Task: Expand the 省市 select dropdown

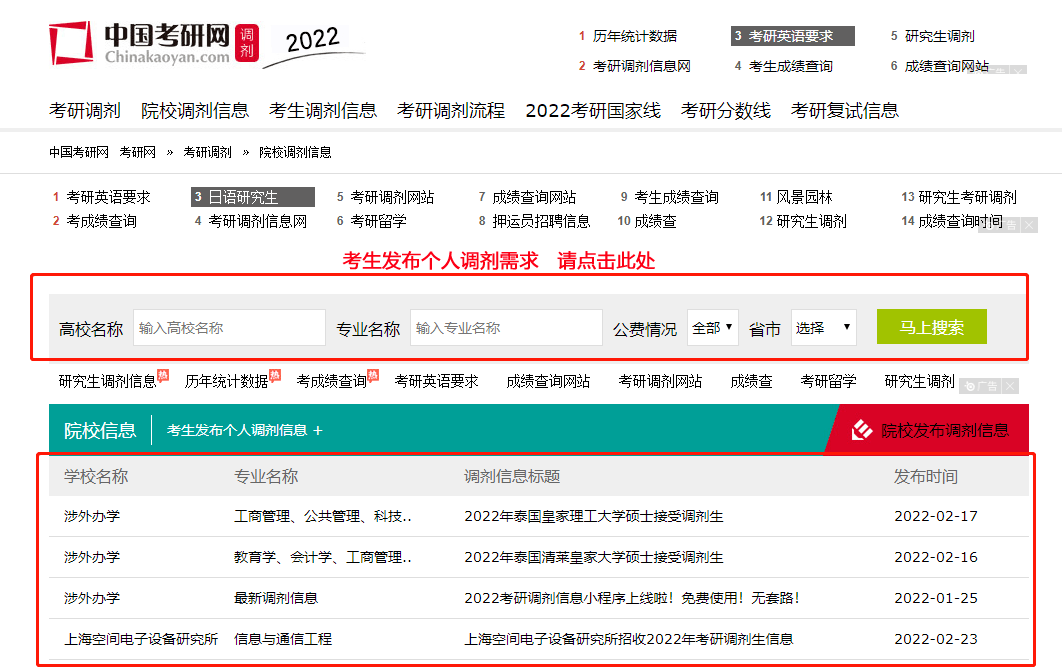Action: 824,328
